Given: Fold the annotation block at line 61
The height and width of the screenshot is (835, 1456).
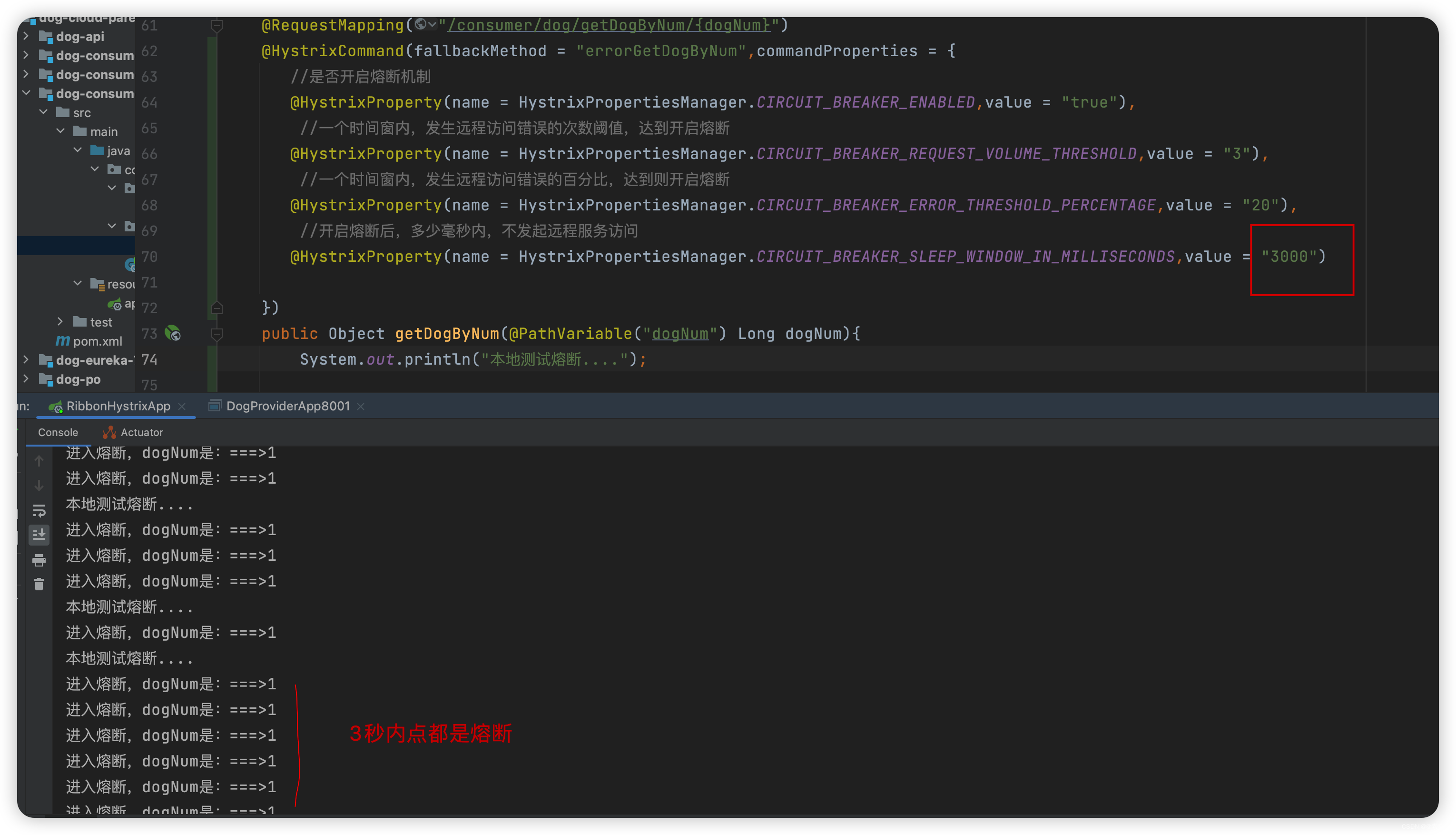Looking at the screenshot, I should click(x=216, y=25).
